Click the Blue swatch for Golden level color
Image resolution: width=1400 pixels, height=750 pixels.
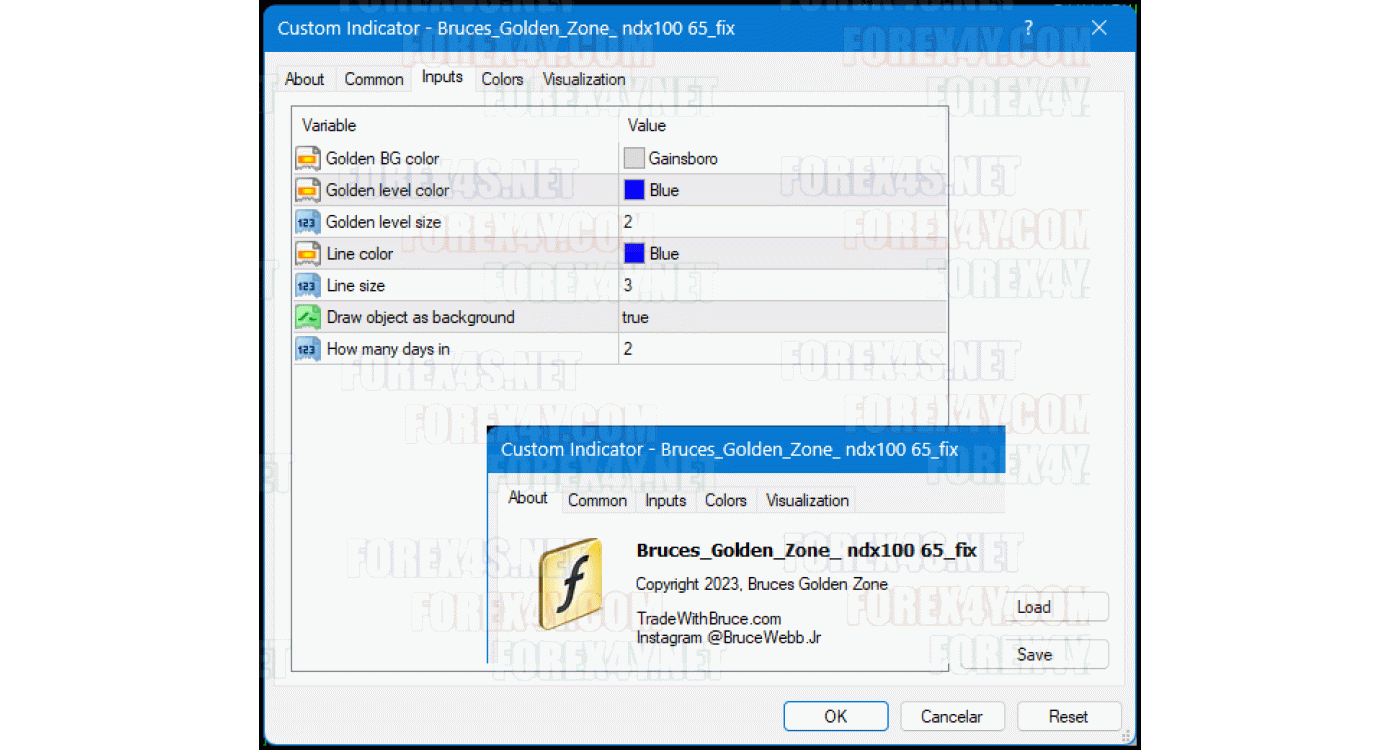[x=634, y=190]
